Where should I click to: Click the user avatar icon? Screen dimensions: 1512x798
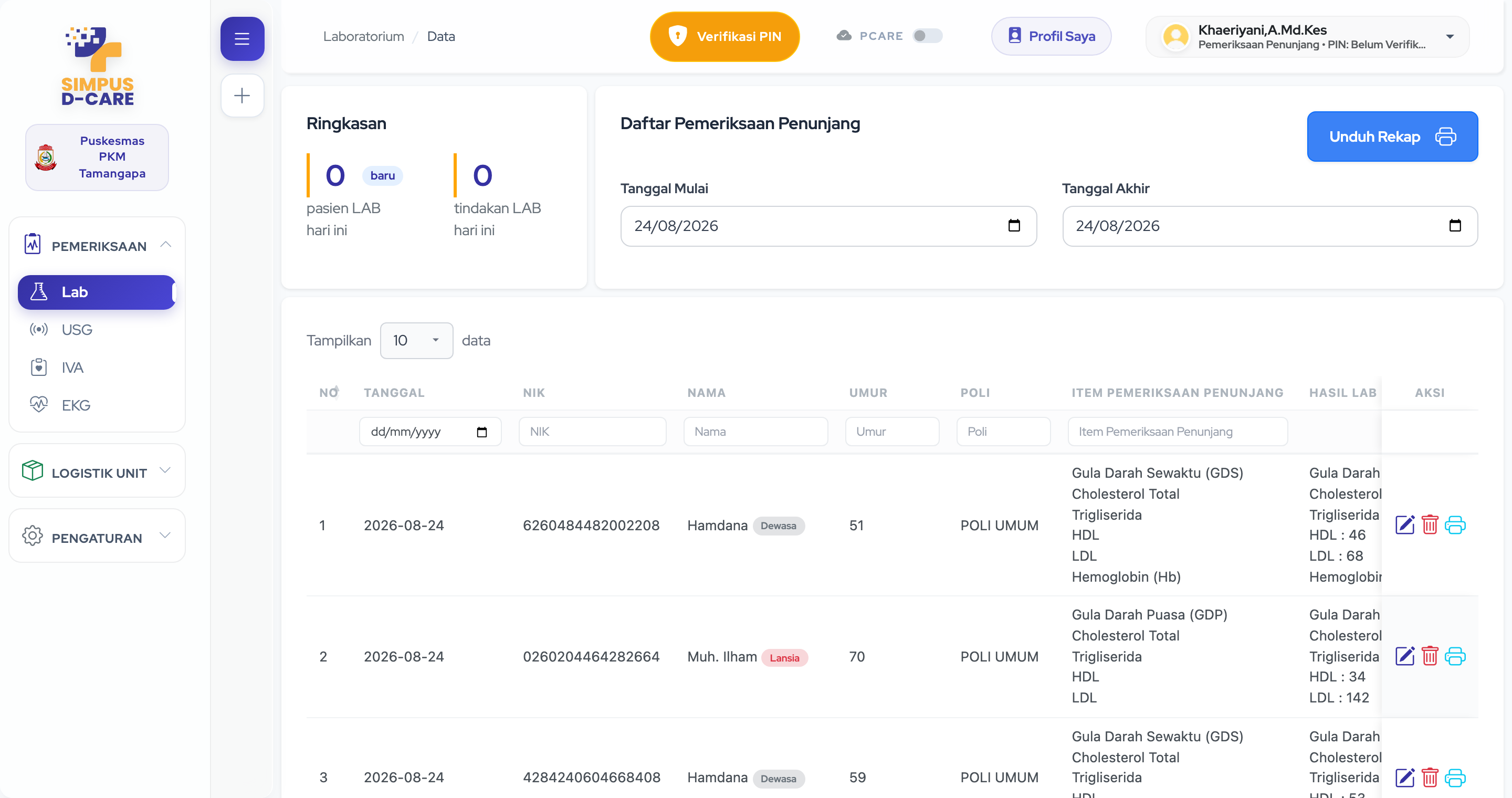pyautogui.click(x=1175, y=36)
